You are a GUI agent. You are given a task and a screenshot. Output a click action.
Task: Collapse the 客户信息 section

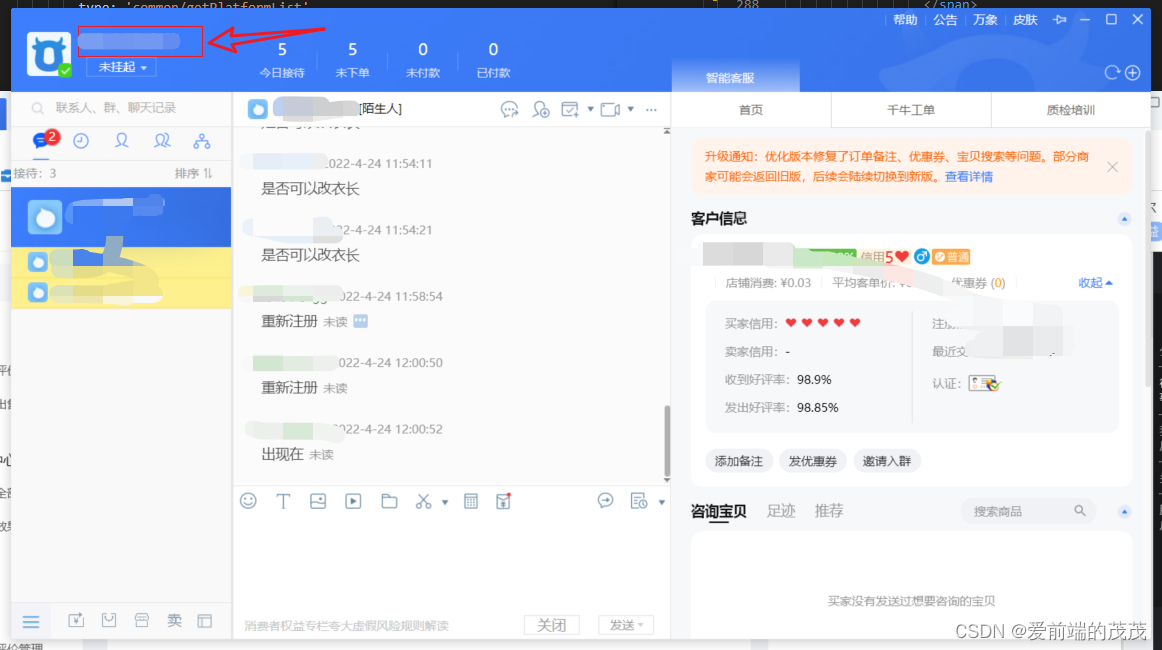coord(1124,219)
